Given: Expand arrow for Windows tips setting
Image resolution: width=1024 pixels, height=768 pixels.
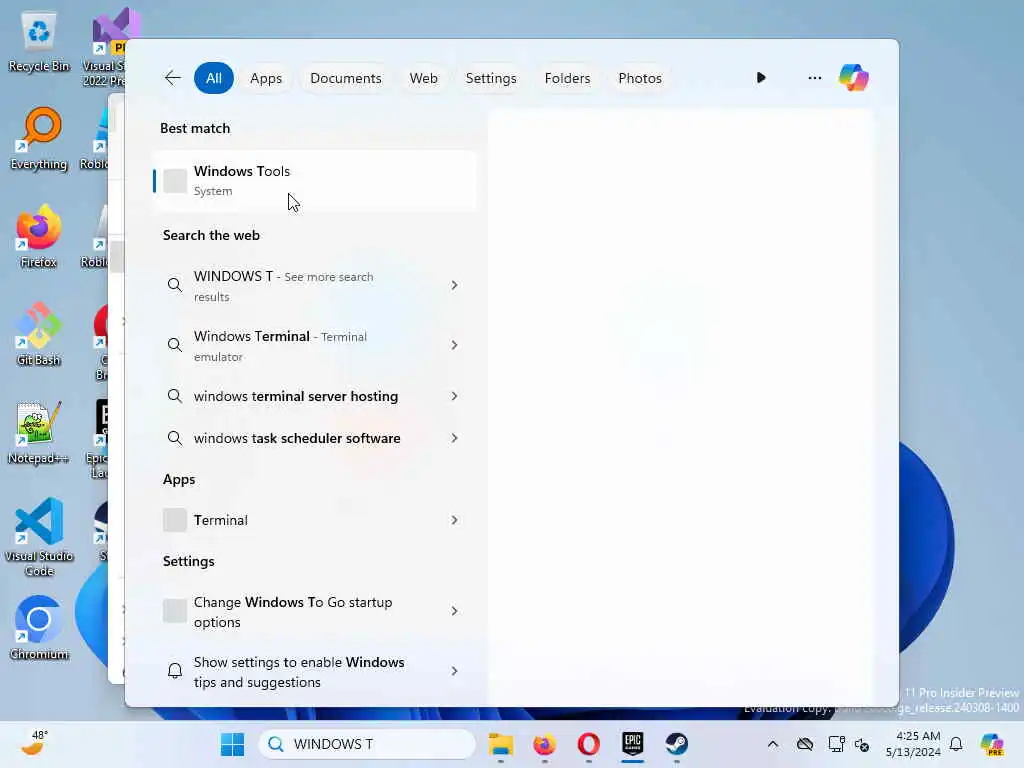Looking at the screenshot, I should pos(455,671).
